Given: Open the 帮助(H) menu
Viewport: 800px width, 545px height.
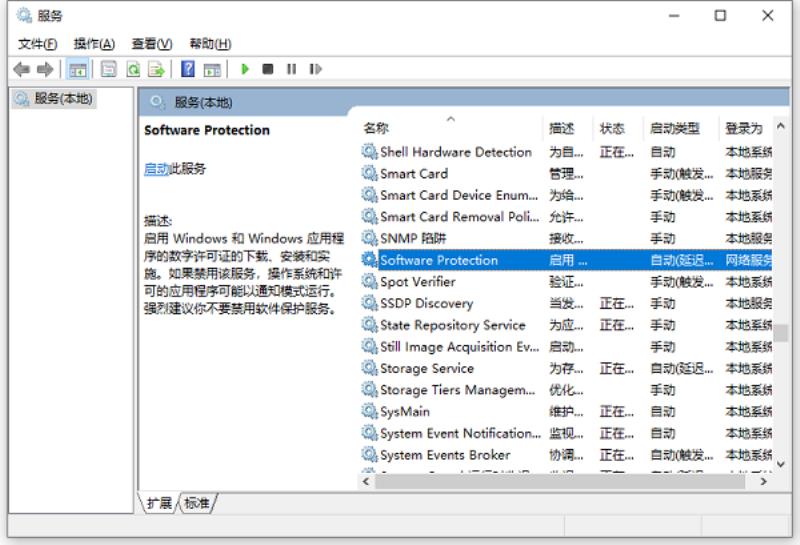Looking at the screenshot, I should tap(210, 44).
